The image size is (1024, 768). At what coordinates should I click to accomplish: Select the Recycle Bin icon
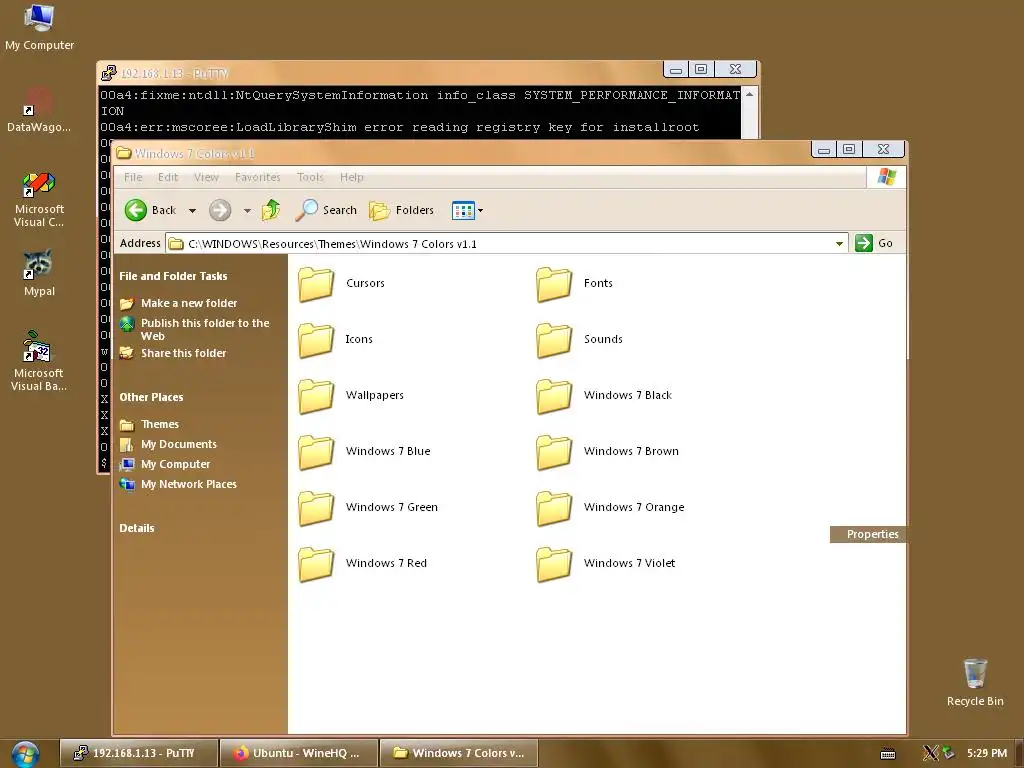975,682
